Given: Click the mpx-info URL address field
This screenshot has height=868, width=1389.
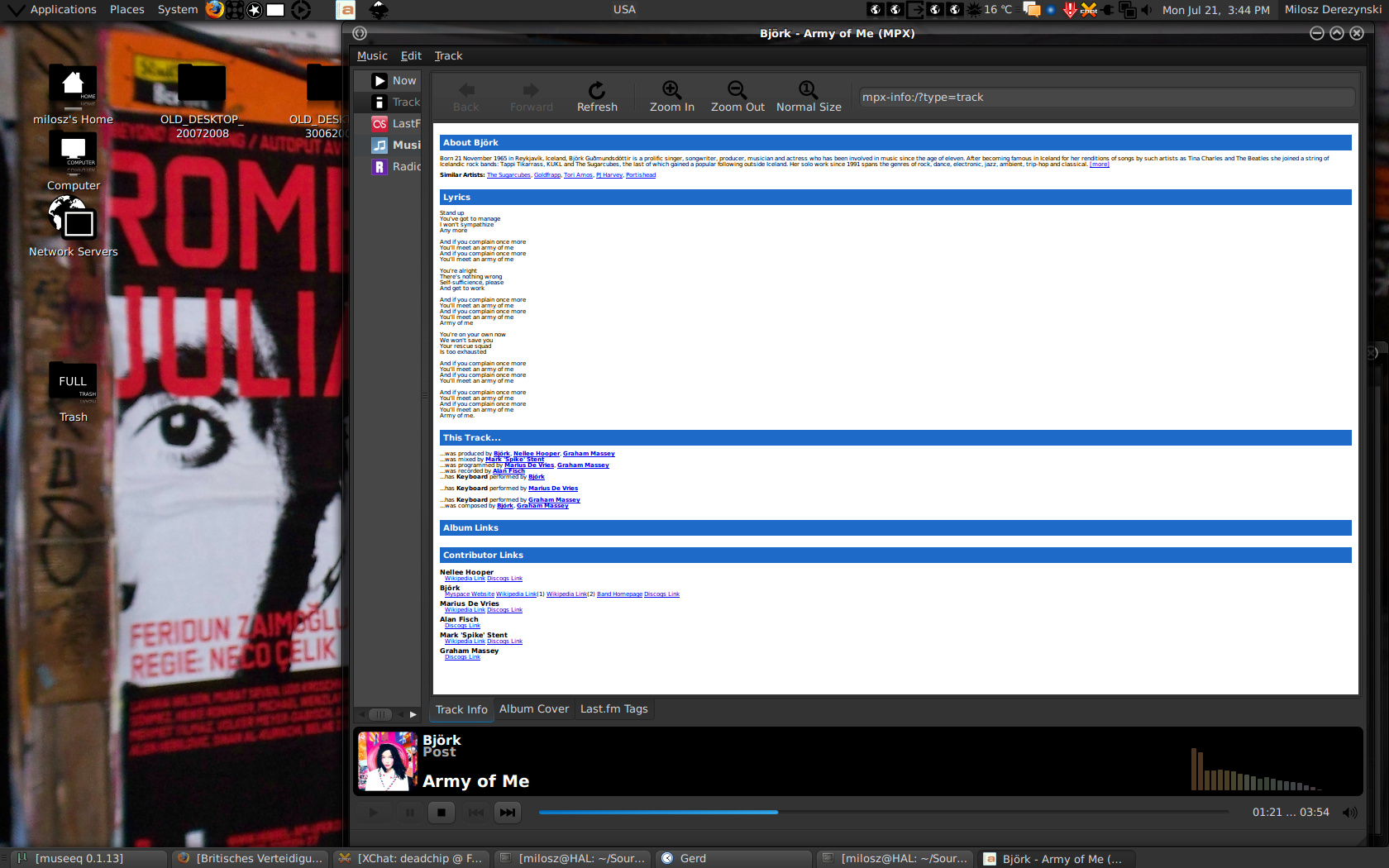Looking at the screenshot, I should coord(1106,98).
